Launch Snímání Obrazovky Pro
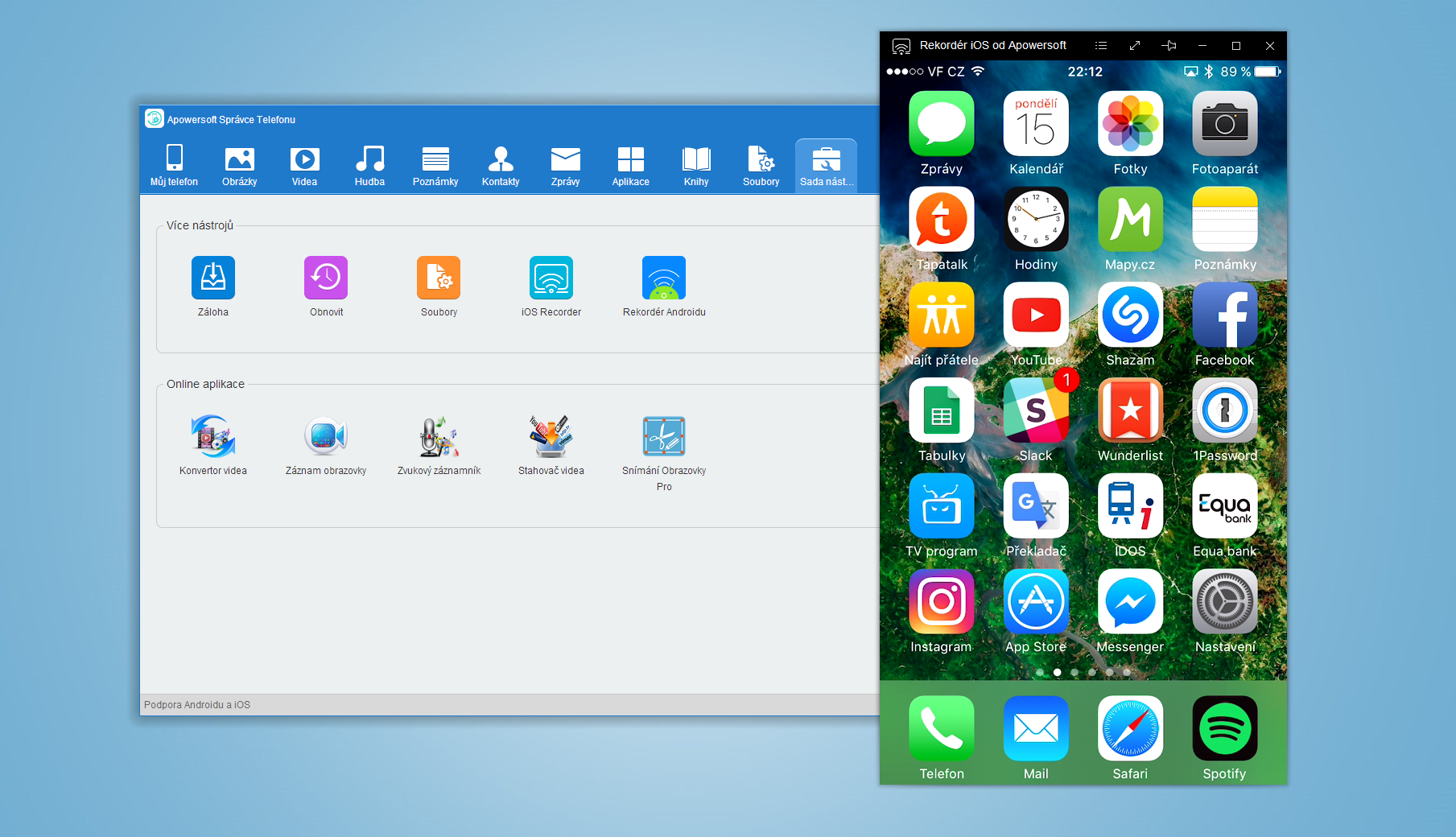 (664, 437)
